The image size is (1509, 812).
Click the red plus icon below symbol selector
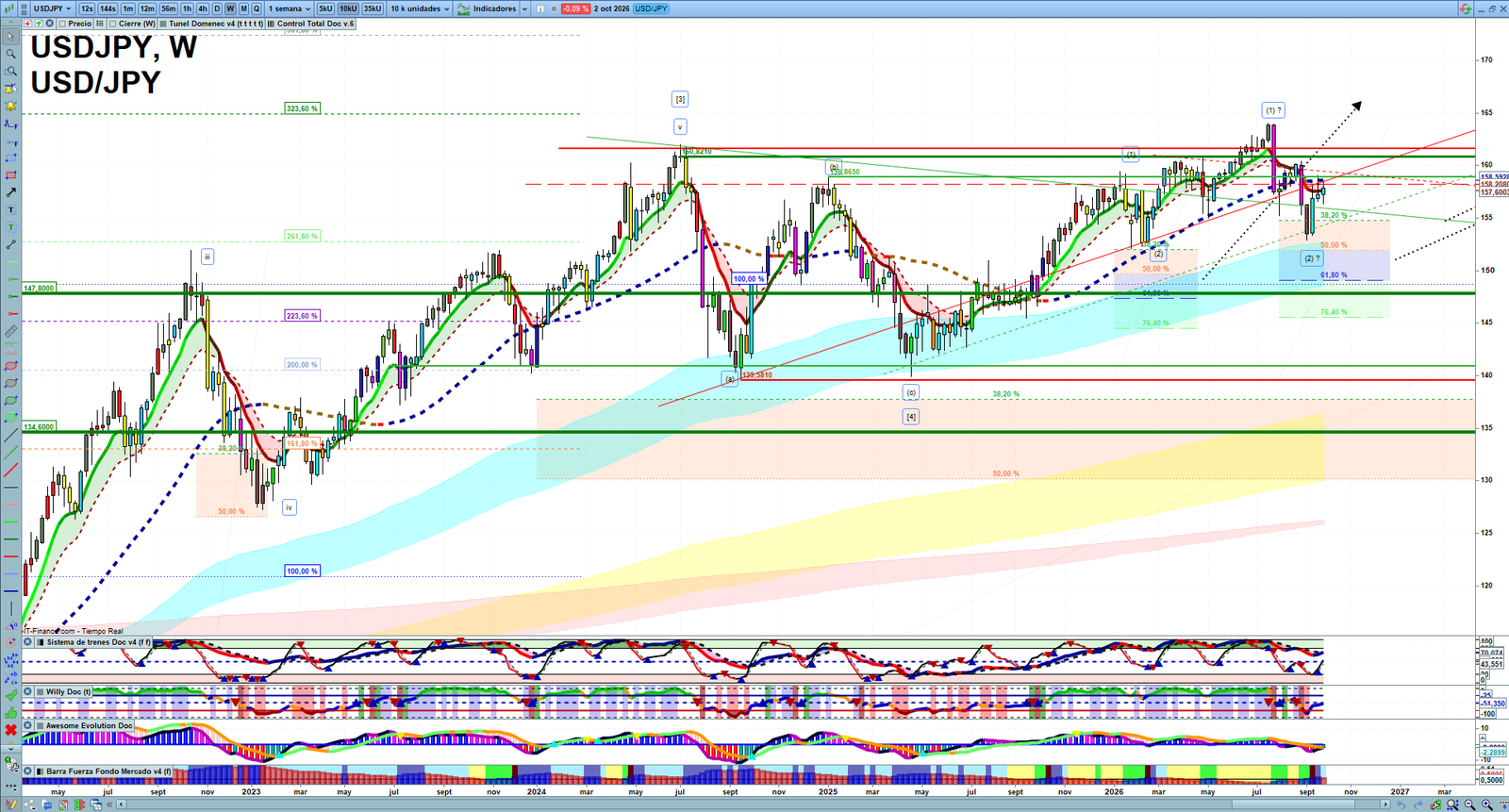(x=27, y=24)
